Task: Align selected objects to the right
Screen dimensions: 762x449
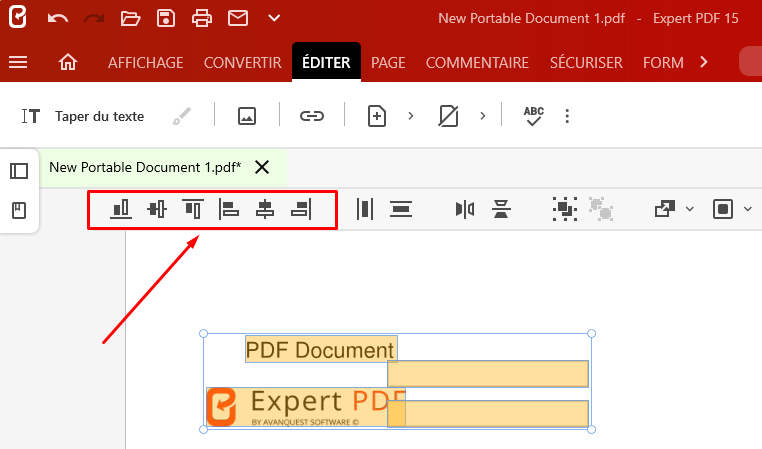Action: tap(301, 209)
